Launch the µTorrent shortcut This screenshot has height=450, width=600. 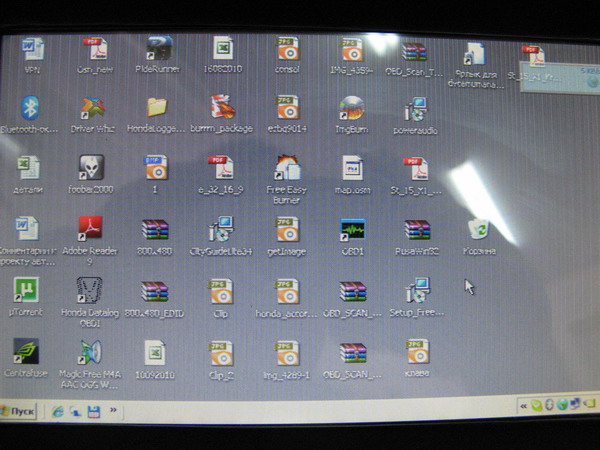(26, 290)
